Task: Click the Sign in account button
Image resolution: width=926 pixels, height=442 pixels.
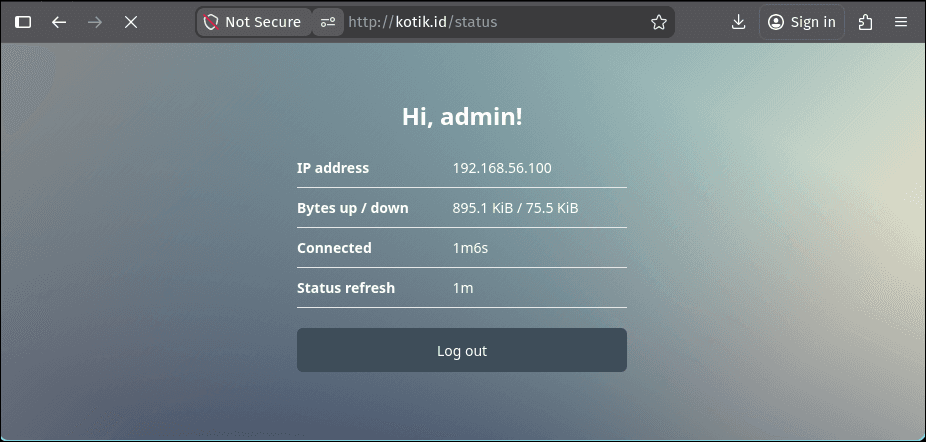Action: click(802, 22)
